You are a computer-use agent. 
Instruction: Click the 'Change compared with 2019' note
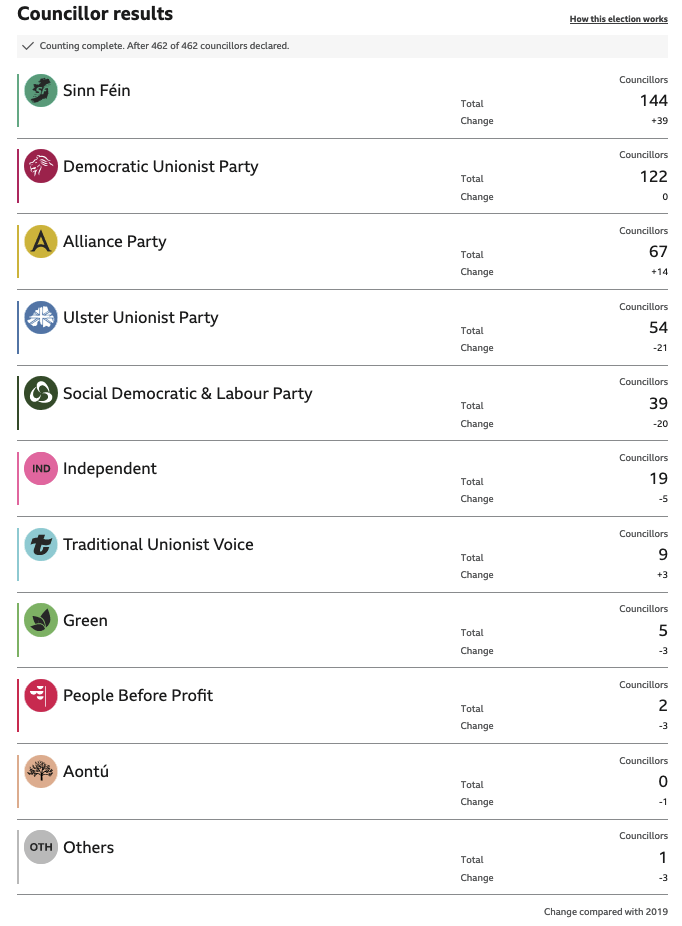(606, 912)
